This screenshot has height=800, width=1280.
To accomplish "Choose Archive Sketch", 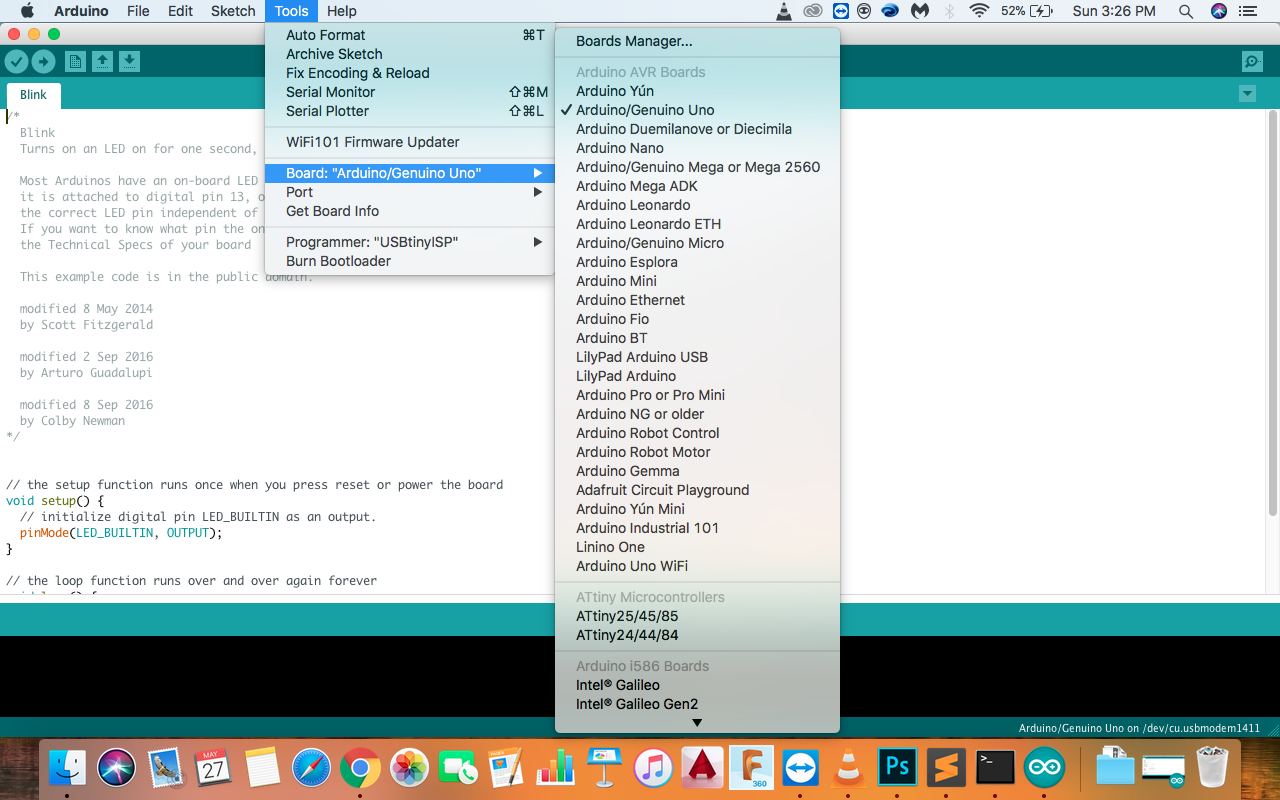I will coord(409,54).
